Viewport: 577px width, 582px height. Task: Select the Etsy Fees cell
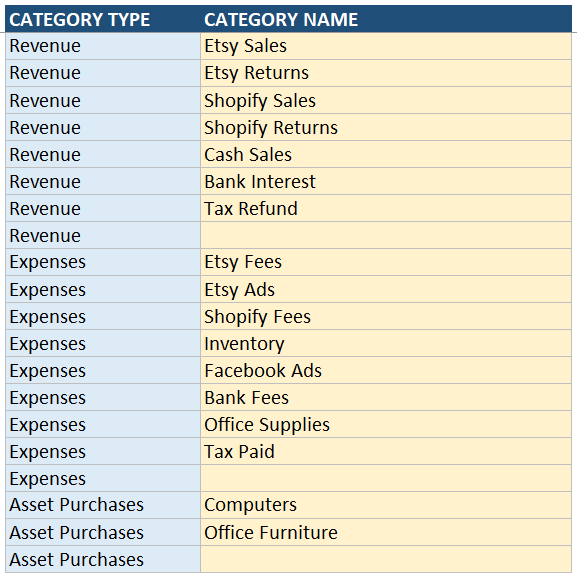tap(386, 262)
